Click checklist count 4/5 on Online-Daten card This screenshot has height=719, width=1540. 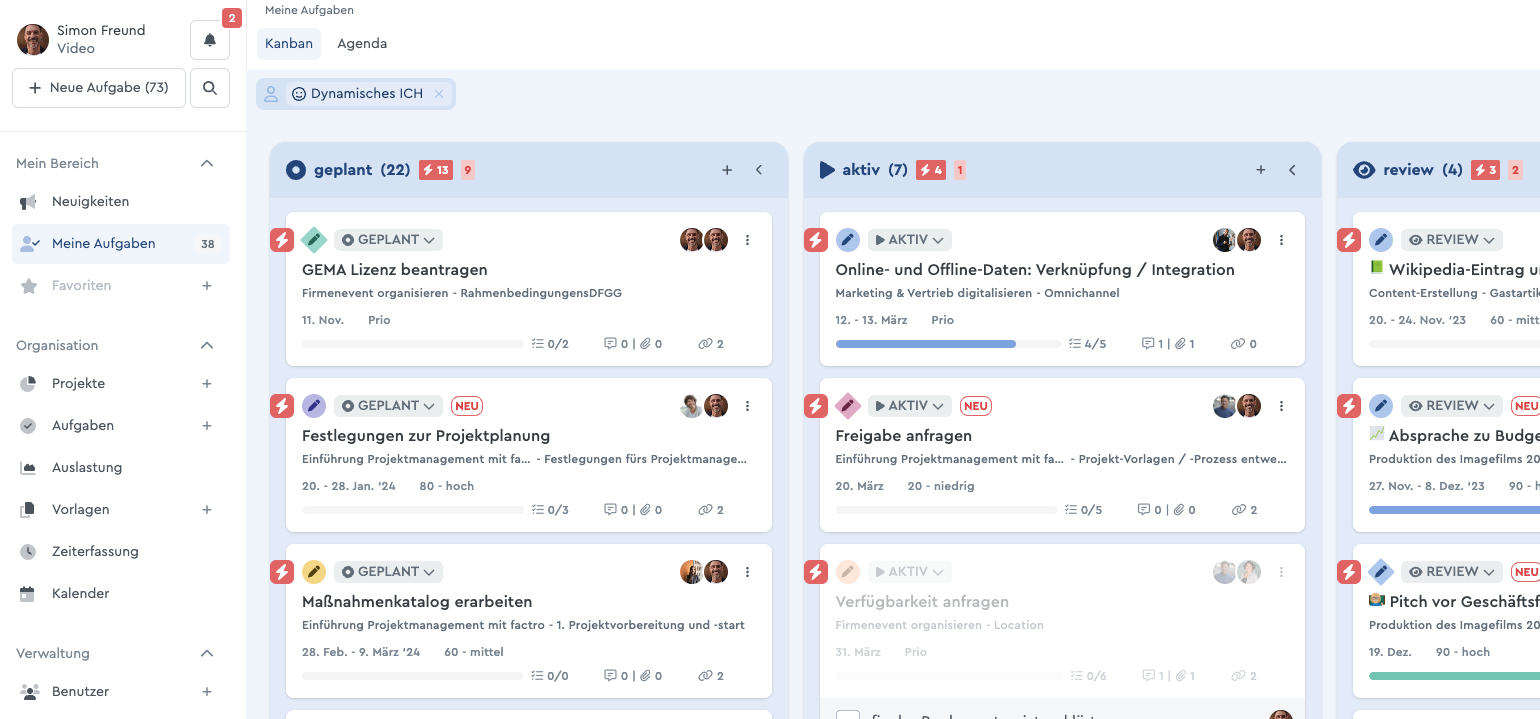[1088, 344]
